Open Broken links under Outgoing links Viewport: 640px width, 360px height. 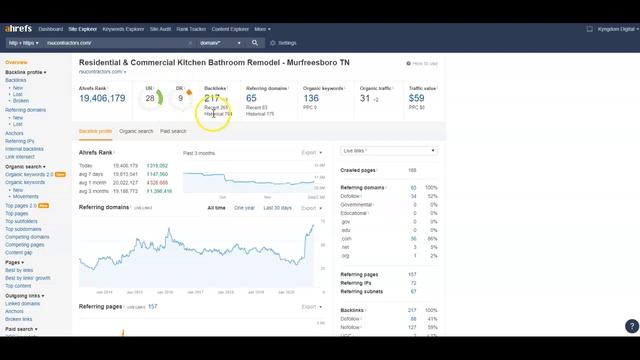click(18, 319)
